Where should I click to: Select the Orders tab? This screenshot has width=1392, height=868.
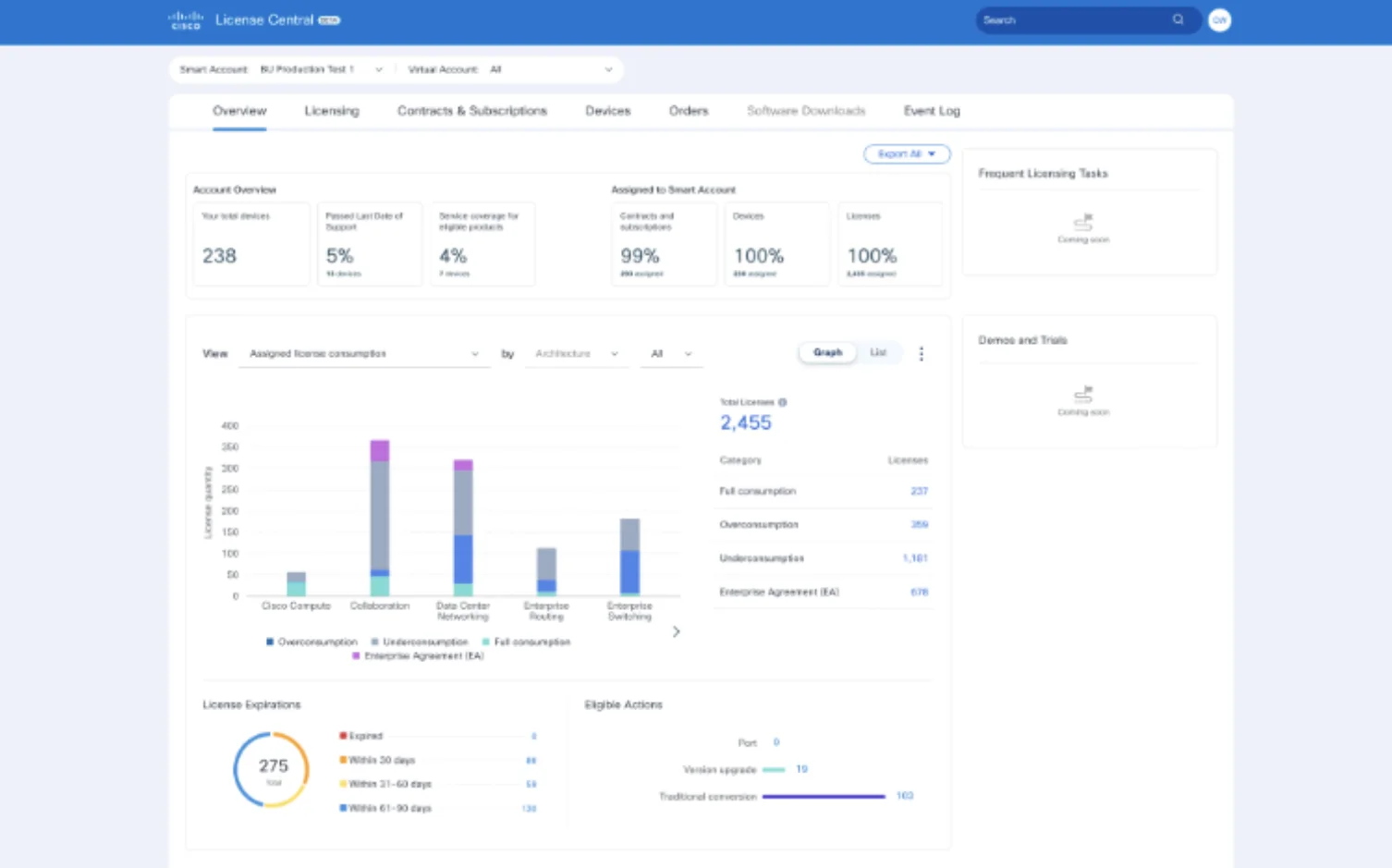click(x=689, y=111)
